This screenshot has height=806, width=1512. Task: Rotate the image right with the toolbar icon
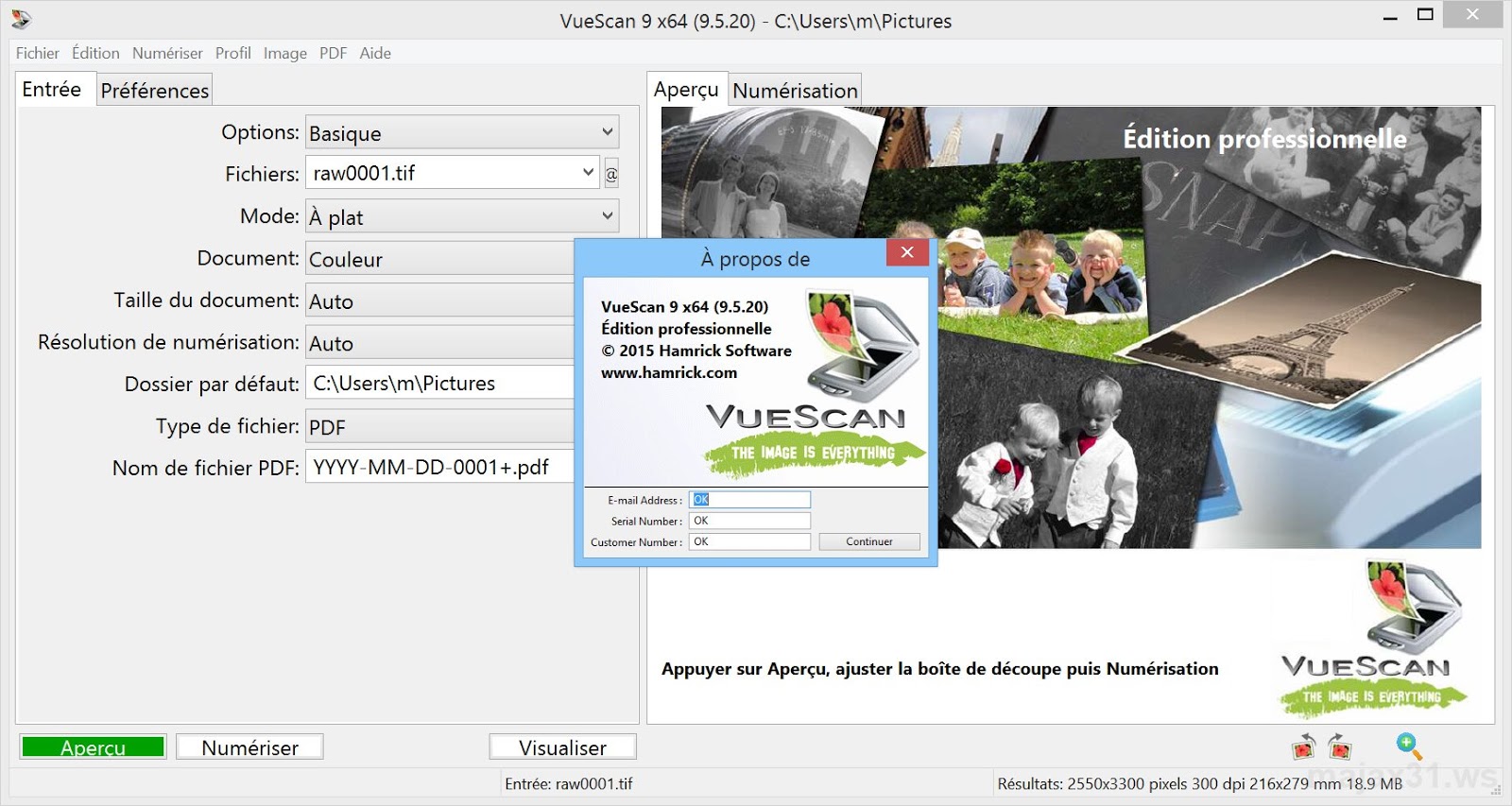coord(1339,746)
